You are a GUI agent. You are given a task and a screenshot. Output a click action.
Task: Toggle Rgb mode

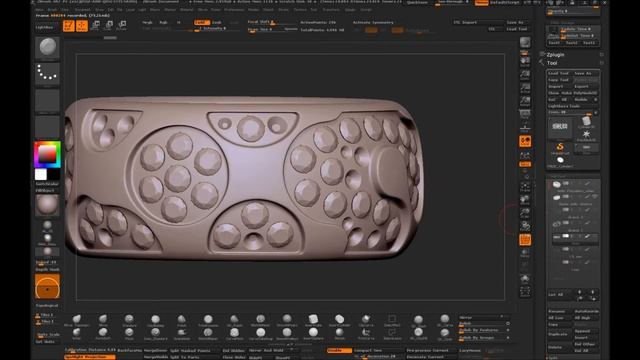[163, 22]
